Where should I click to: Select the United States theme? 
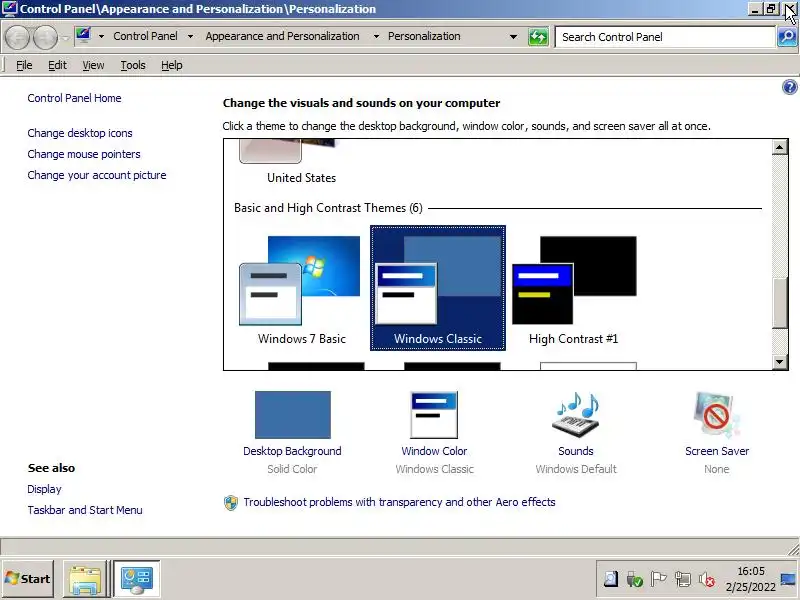301,163
